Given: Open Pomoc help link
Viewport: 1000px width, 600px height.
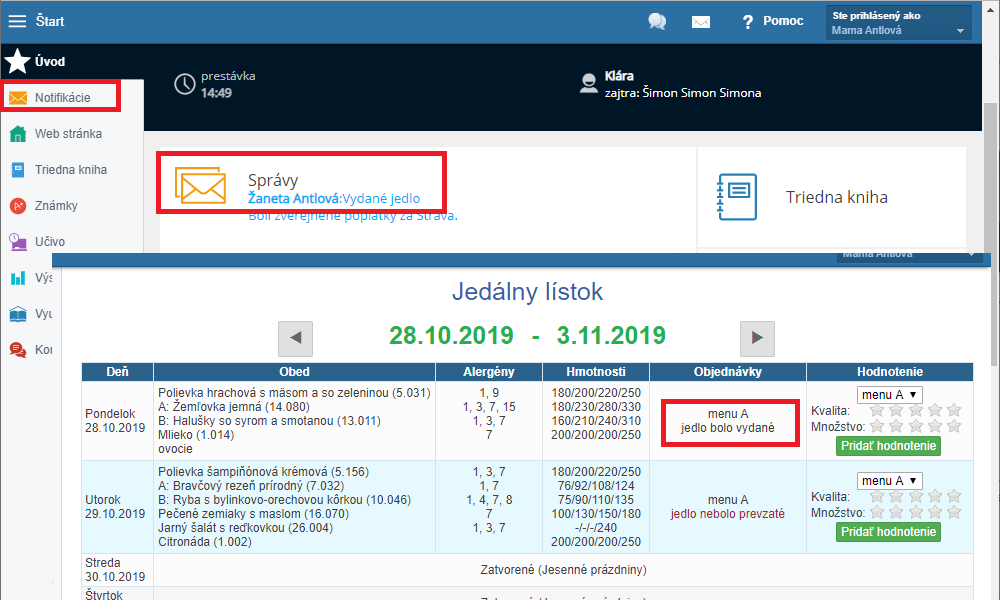Looking at the screenshot, I should (783, 21).
